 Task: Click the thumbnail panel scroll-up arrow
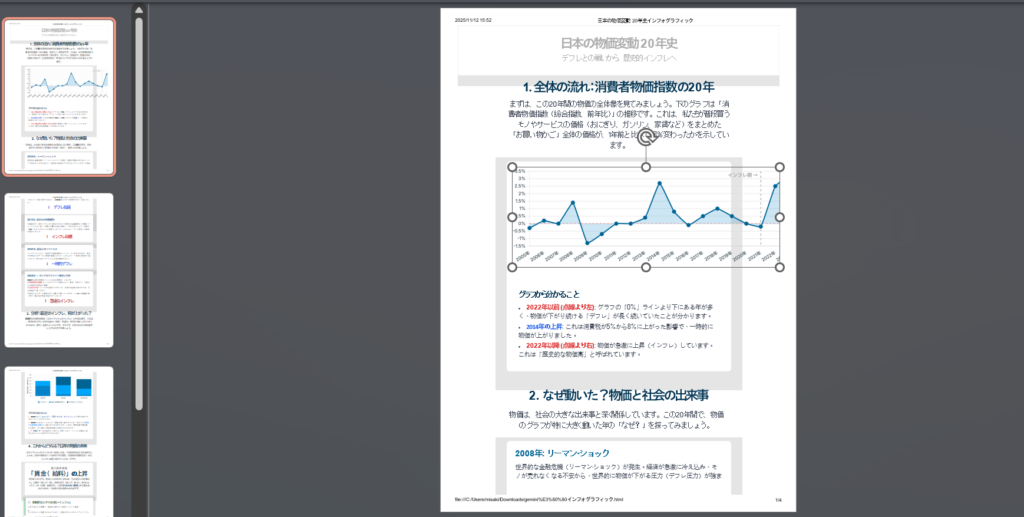[x=139, y=11]
